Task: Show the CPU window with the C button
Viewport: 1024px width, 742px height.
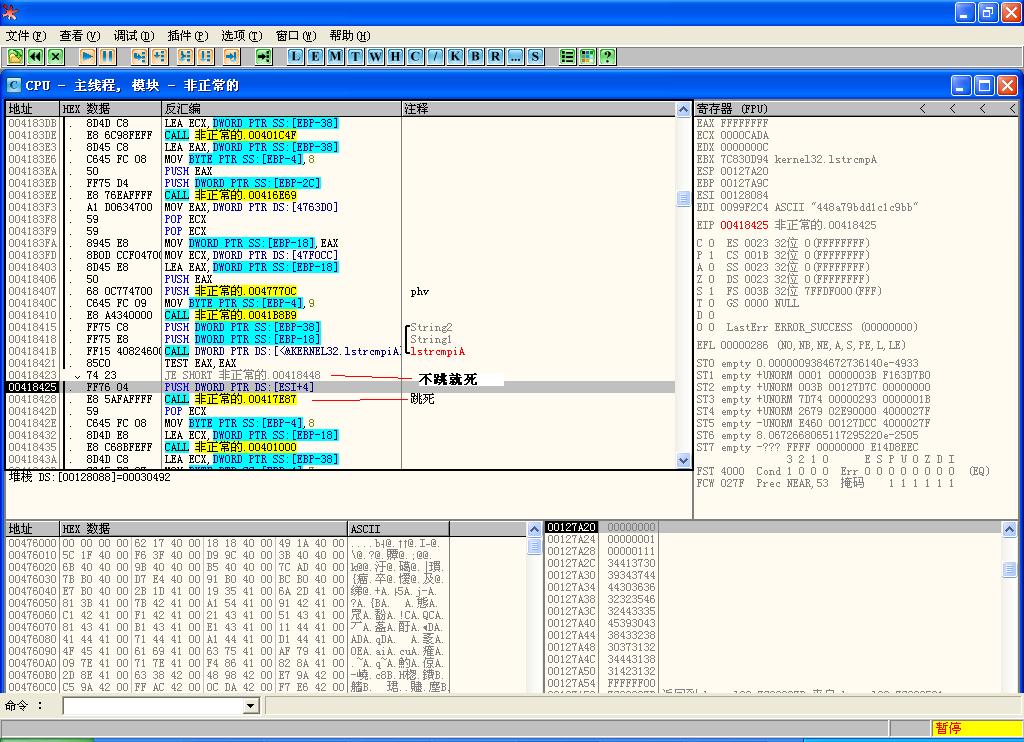Action: tap(415, 57)
